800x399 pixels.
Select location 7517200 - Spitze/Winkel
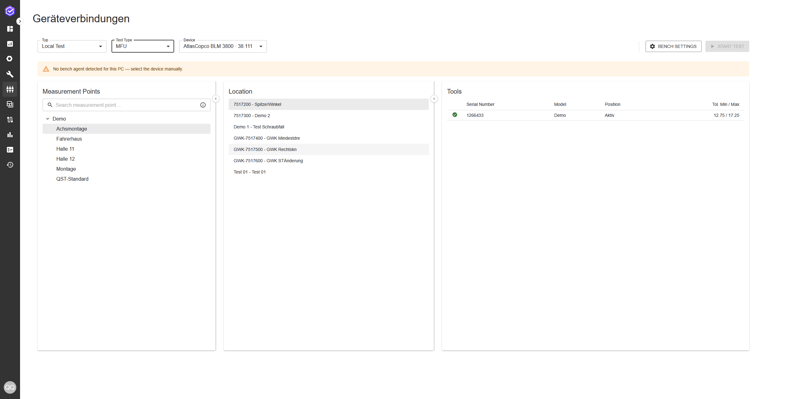coord(329,104)
